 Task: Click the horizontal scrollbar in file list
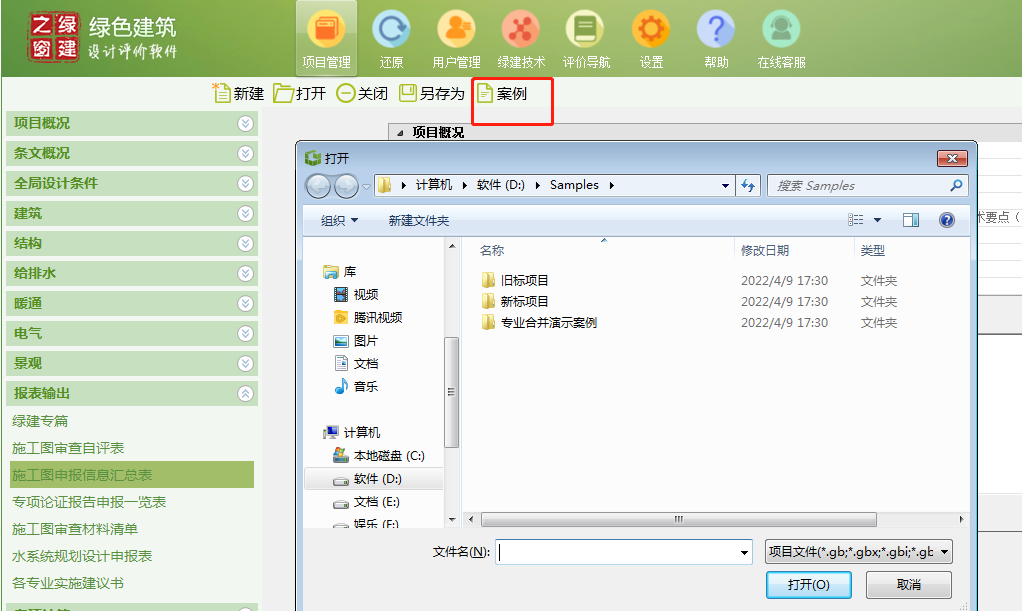click(x=678, y=520)
